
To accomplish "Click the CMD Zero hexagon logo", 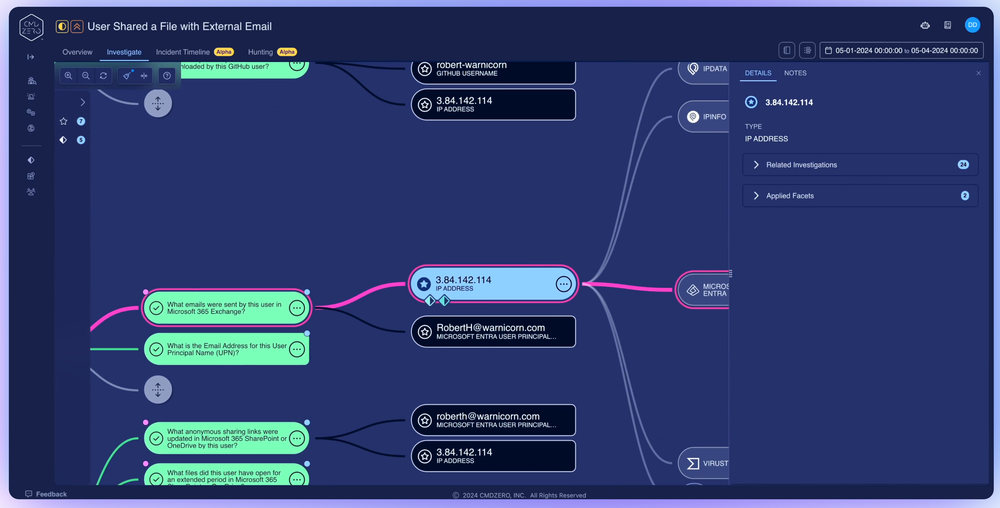I will (31, 27).
